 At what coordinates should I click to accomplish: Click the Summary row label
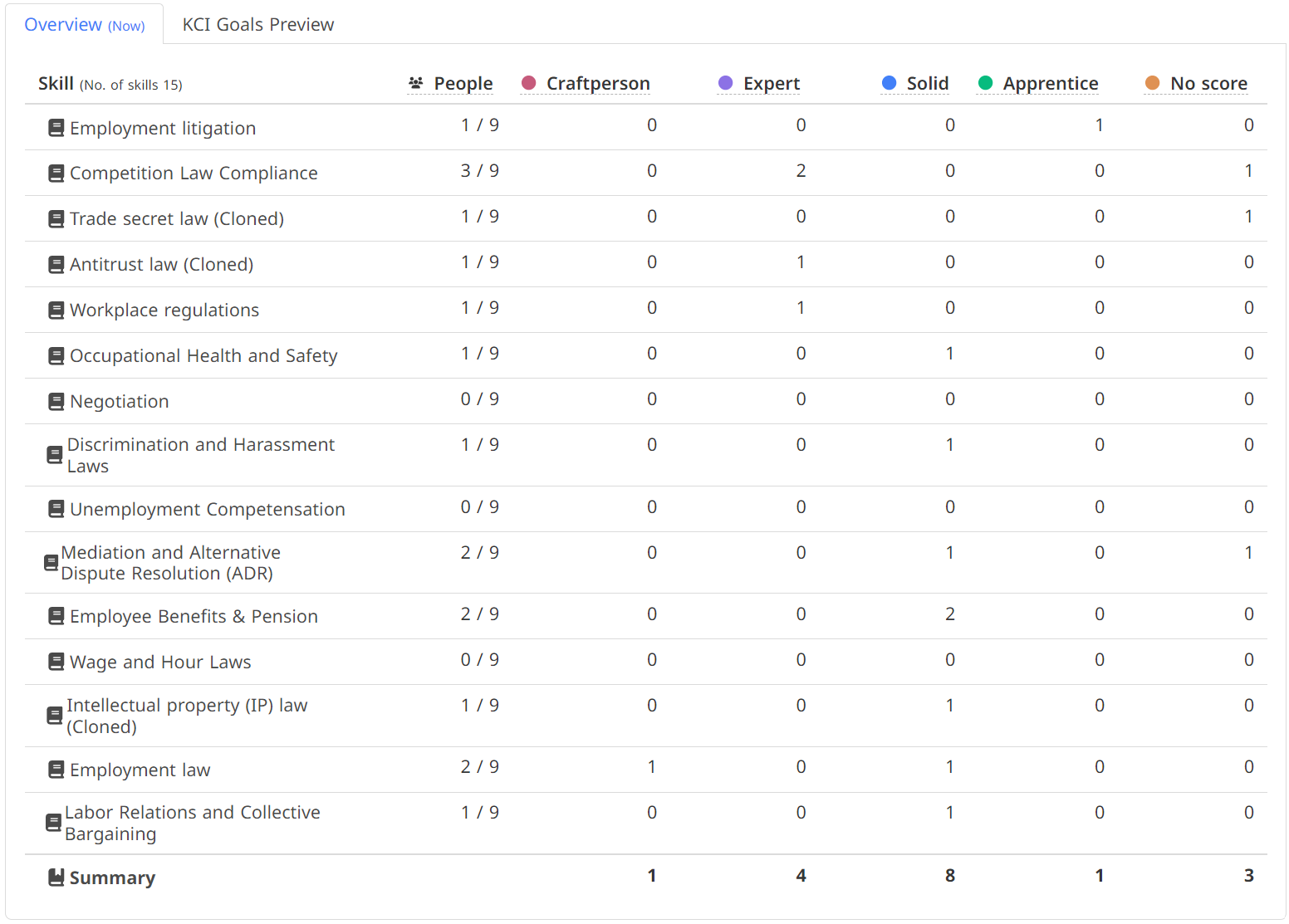[x=112, y=878]
